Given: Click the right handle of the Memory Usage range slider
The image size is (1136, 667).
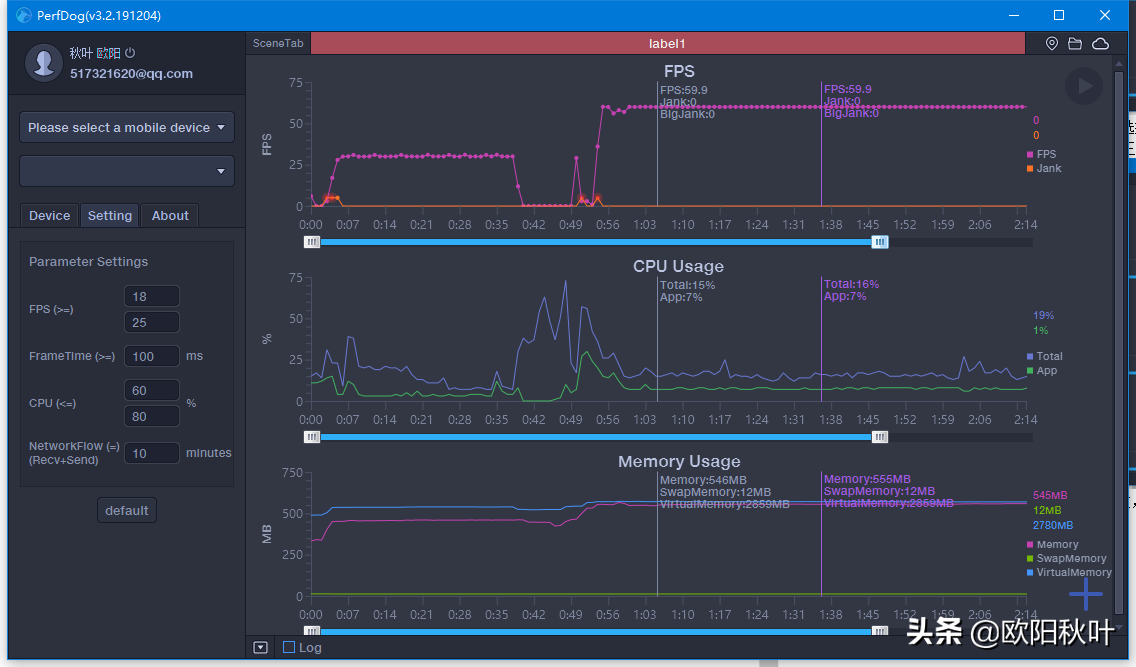Looking at the screenshot, I should tap(880, 631).
